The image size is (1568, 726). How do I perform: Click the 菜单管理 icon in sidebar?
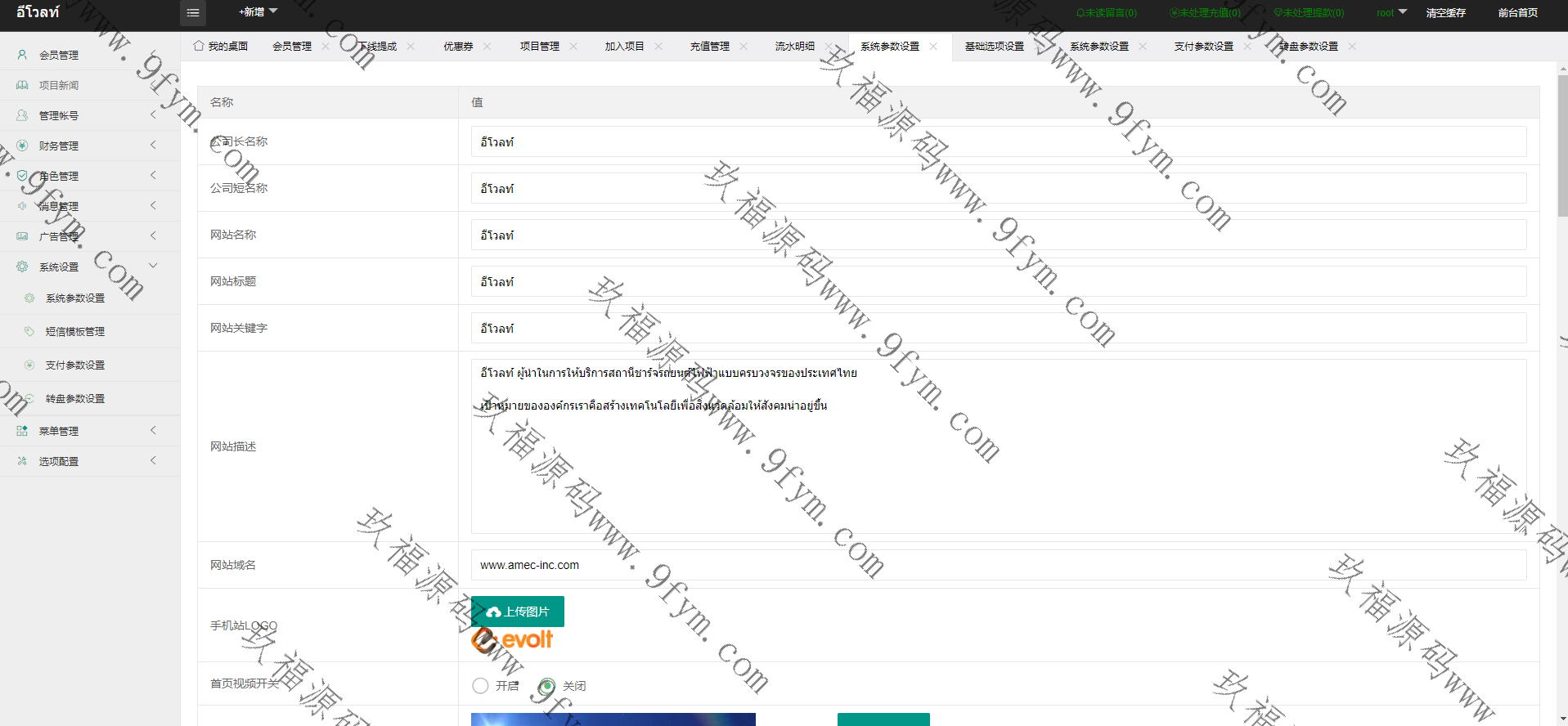(22, 431)
